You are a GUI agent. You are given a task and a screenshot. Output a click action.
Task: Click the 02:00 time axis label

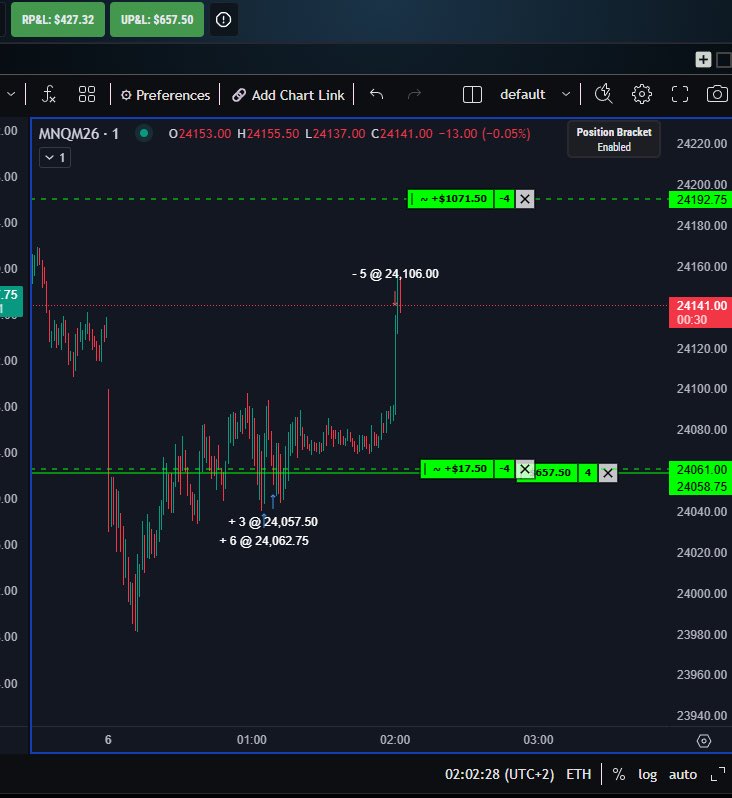[x=395, y=739]
